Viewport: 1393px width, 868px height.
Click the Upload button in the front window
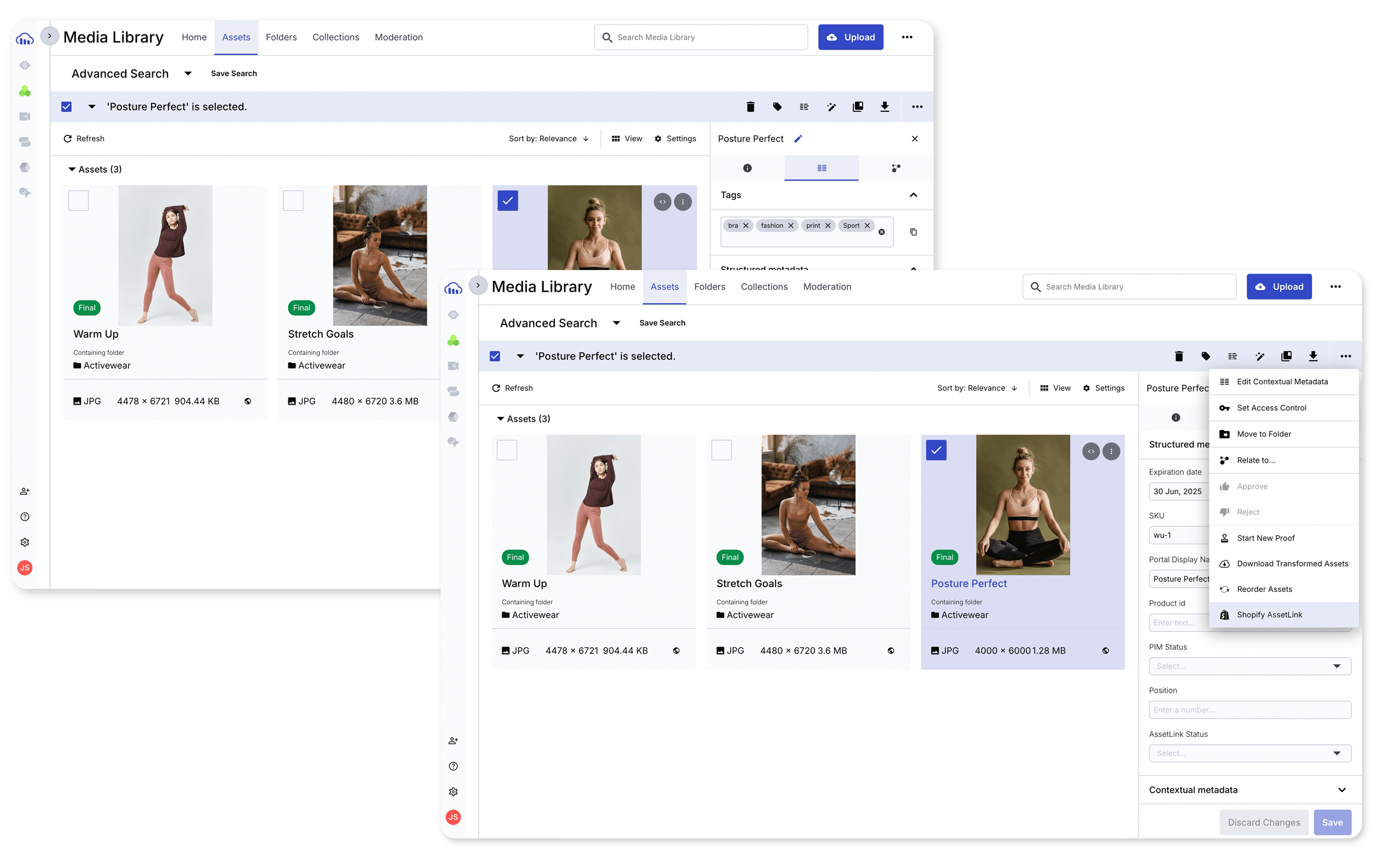point(1279,287)
